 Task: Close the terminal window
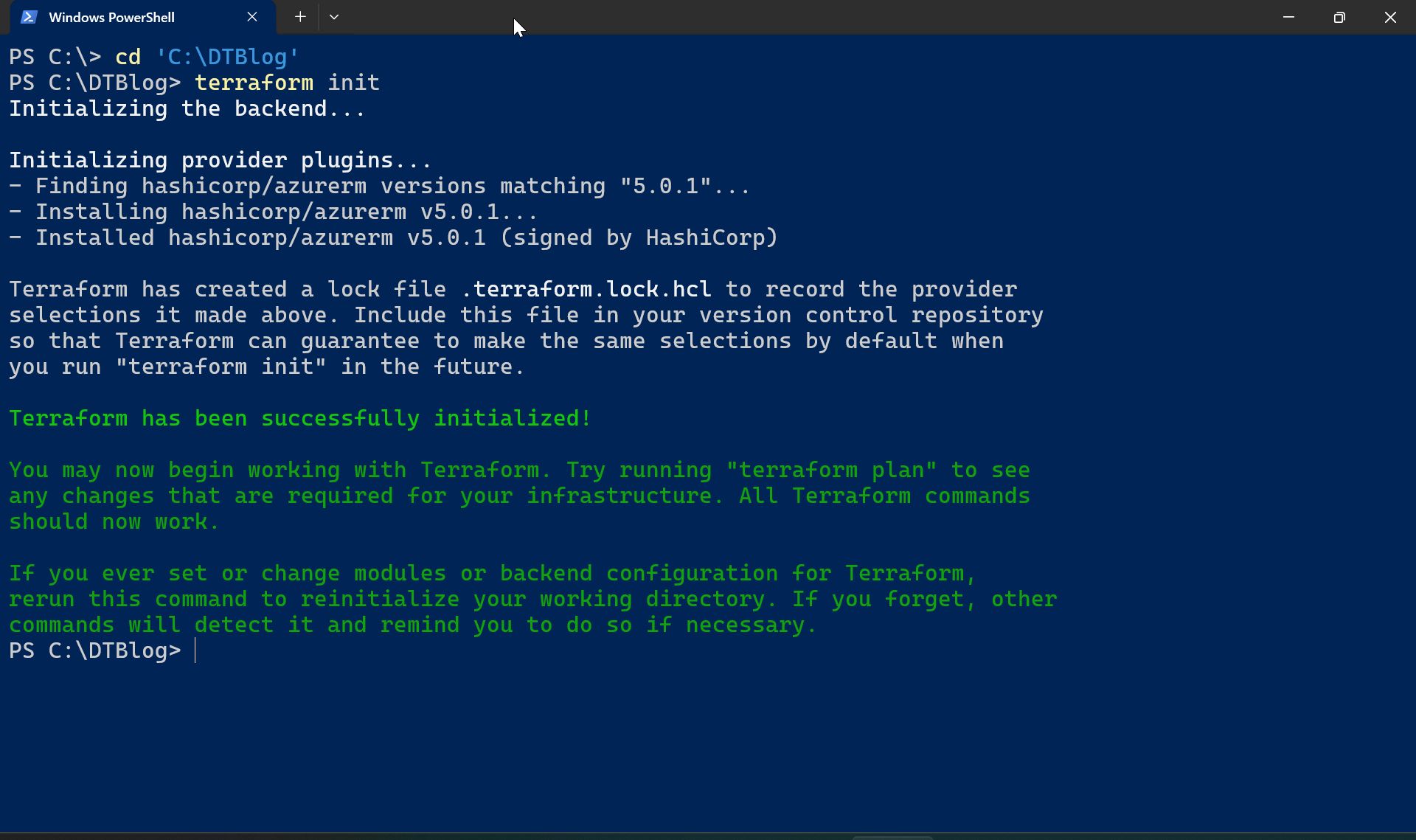click(1390, 17)
